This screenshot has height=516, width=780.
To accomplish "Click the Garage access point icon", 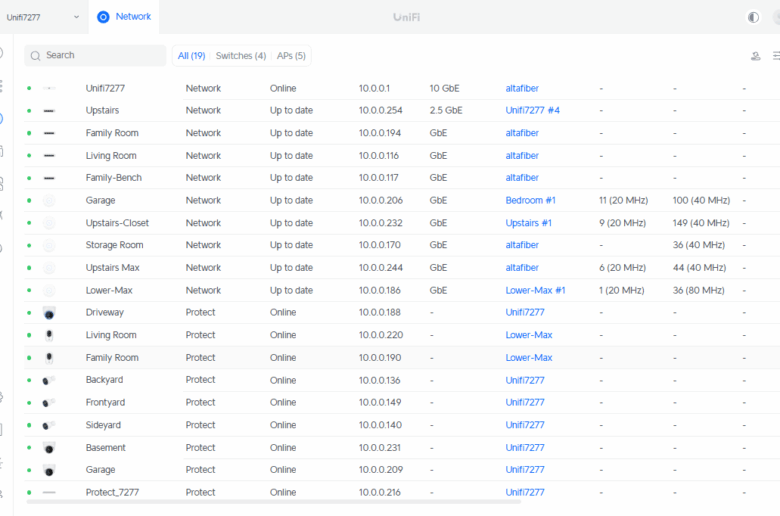I will pyautogui.click(x=49, y=201).
